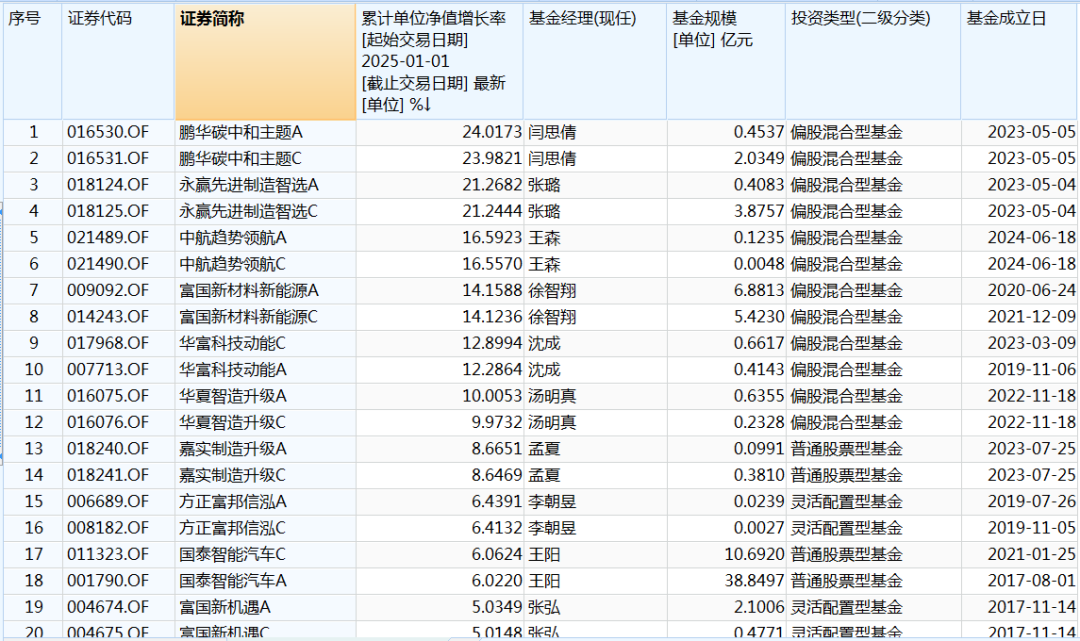Viewport: 1080px width, 641px height.
Task: Select date 2021-12-09
Action: [1031, 317]
